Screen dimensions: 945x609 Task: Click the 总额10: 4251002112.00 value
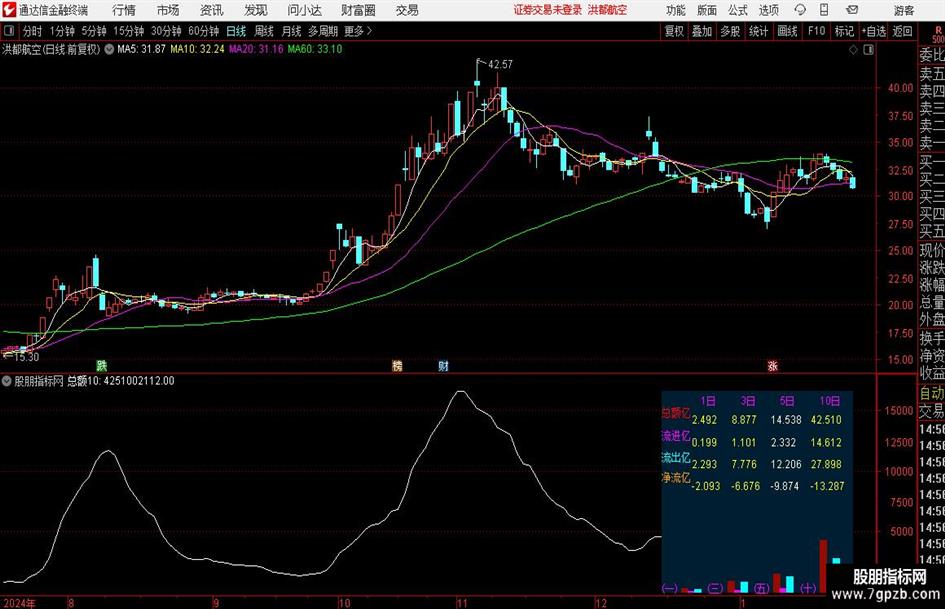click(121, 381)
